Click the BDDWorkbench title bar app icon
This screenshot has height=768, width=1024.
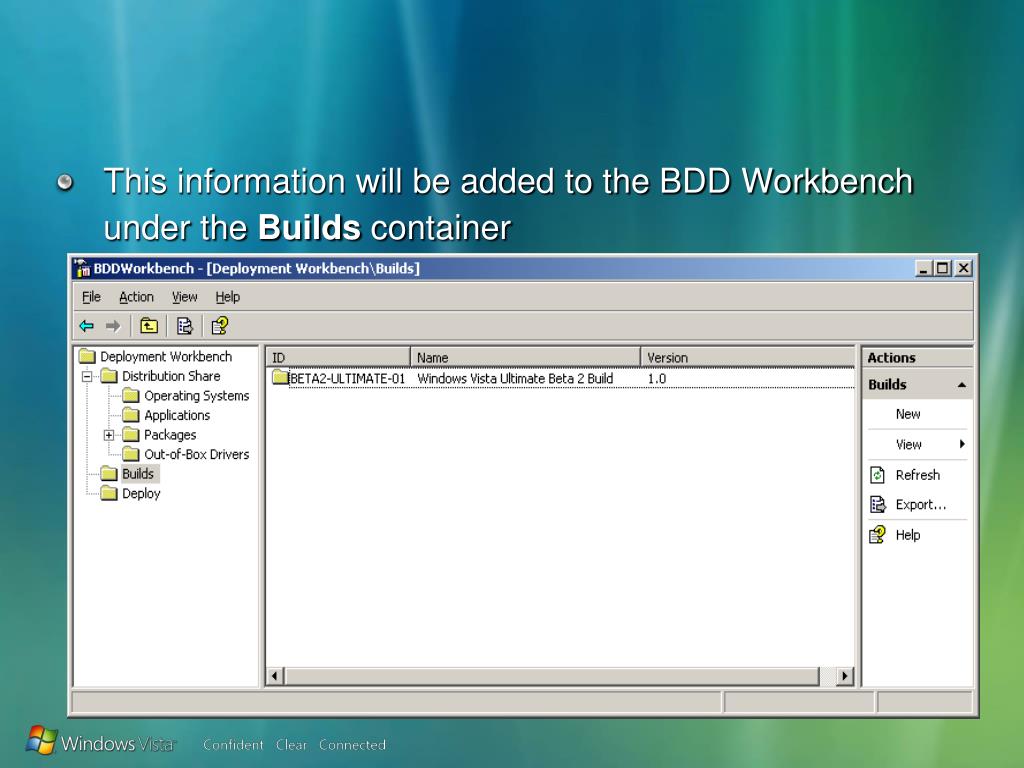tap(82, 268)
